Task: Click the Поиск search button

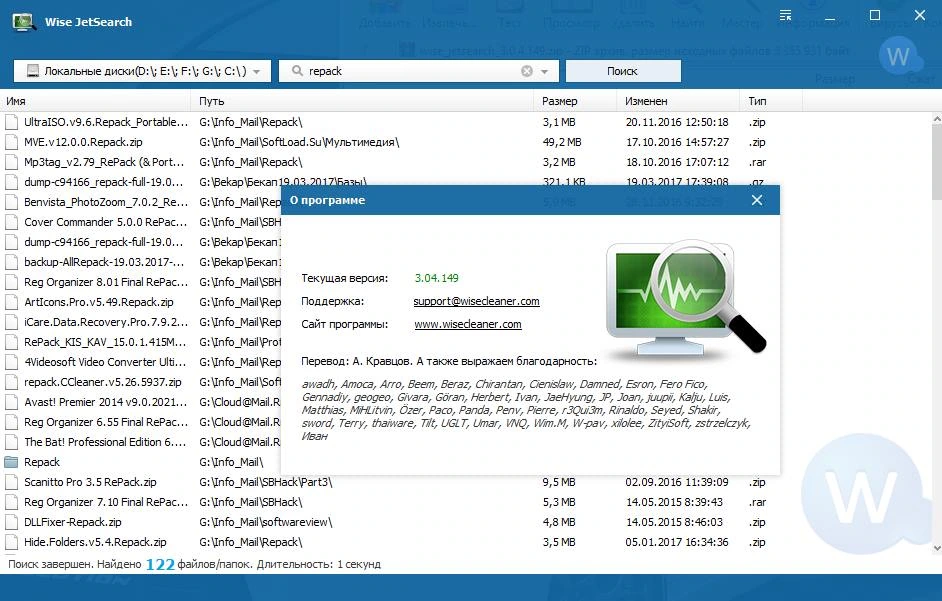Action: pos(623,71)
